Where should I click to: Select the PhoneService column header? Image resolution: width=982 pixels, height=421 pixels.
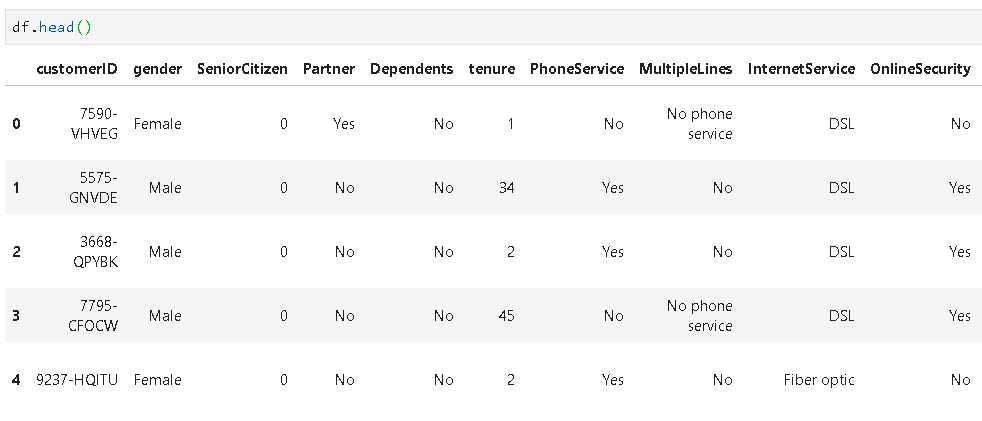(x=577, y=69)
